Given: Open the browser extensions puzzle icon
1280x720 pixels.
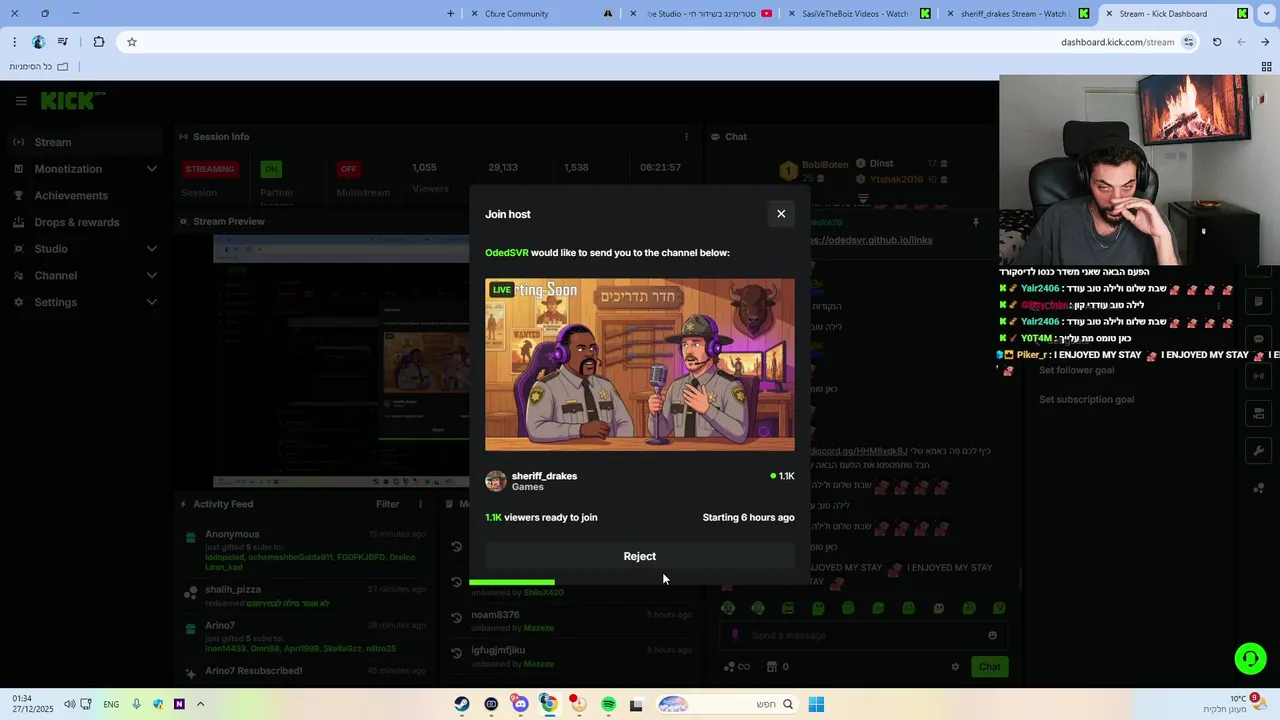Looking at the screenshot, I should tap(98, 42).
